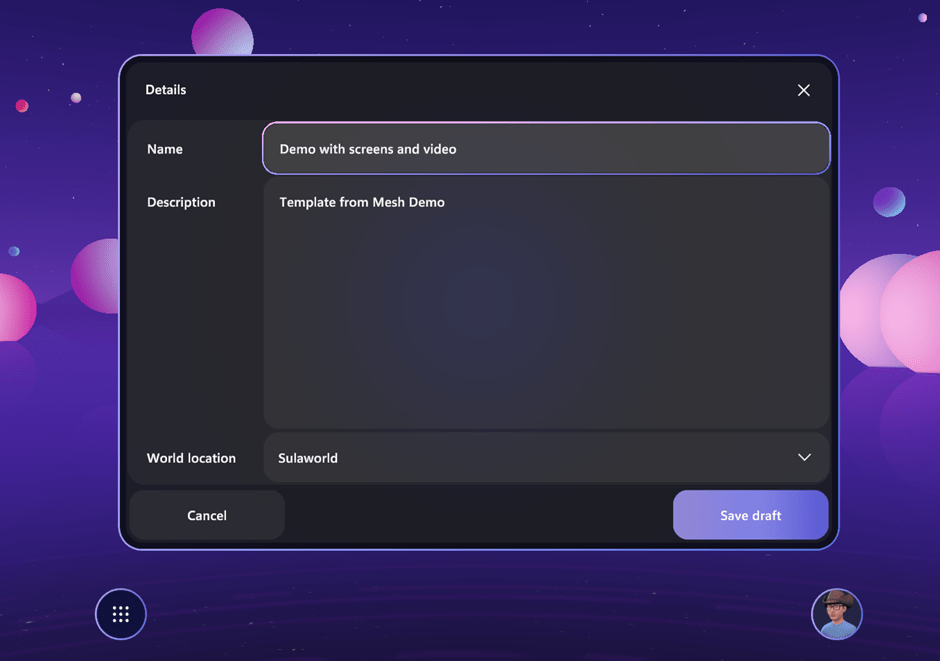
Task: Click the Details dialog title
Action: click(x=166, y=90)
